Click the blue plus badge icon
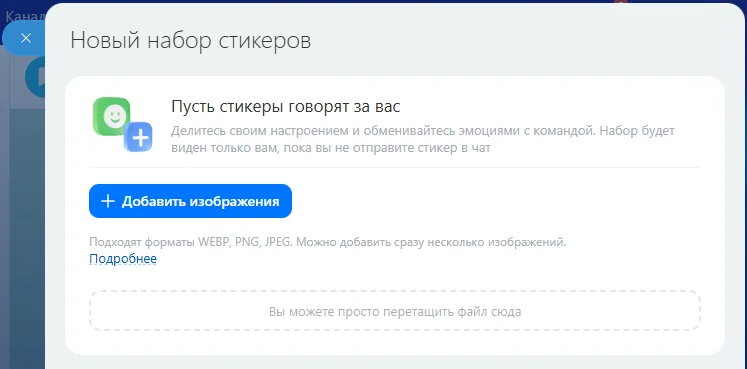 click(139, 138)
